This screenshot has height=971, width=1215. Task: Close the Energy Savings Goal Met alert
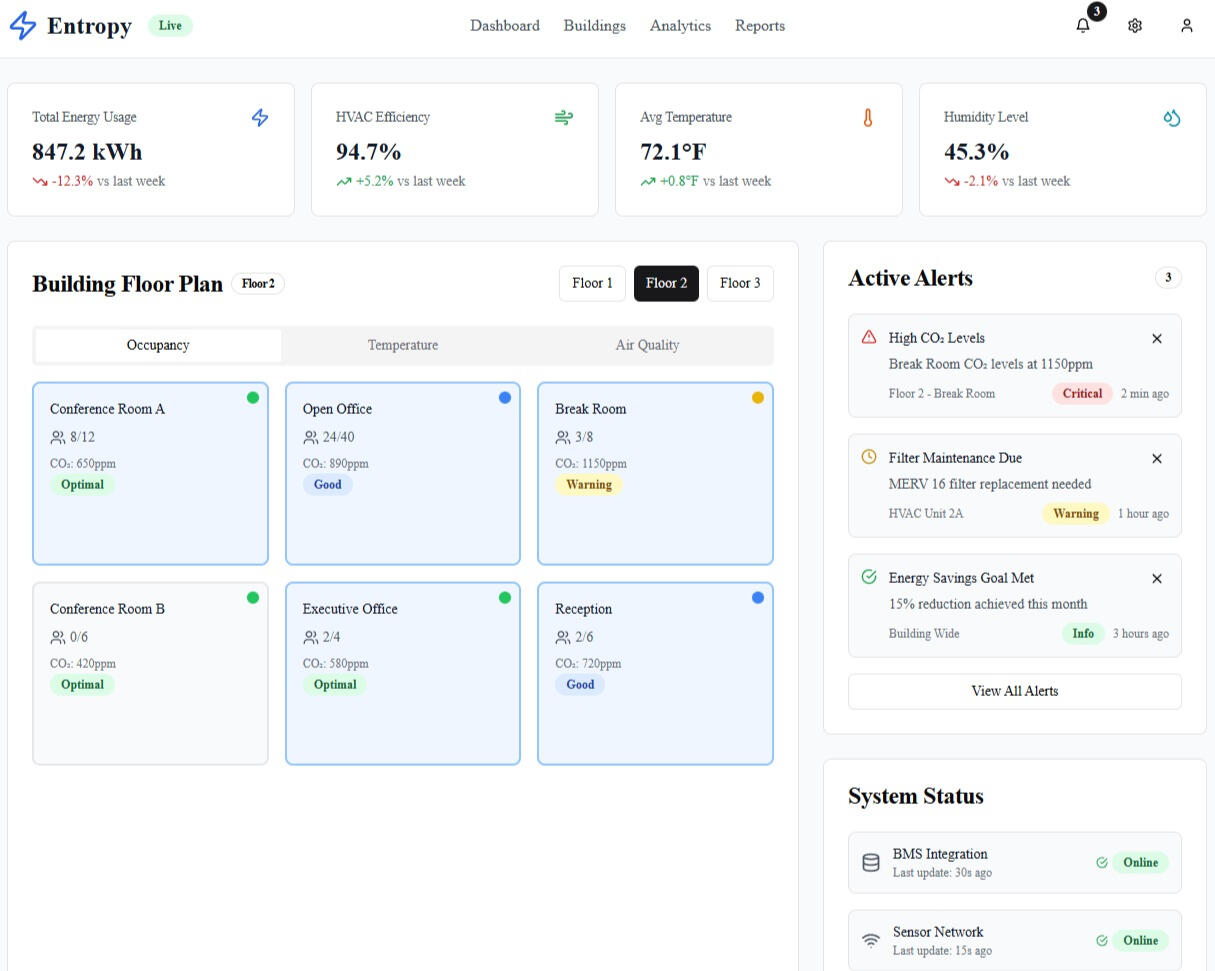point(1157,579)
